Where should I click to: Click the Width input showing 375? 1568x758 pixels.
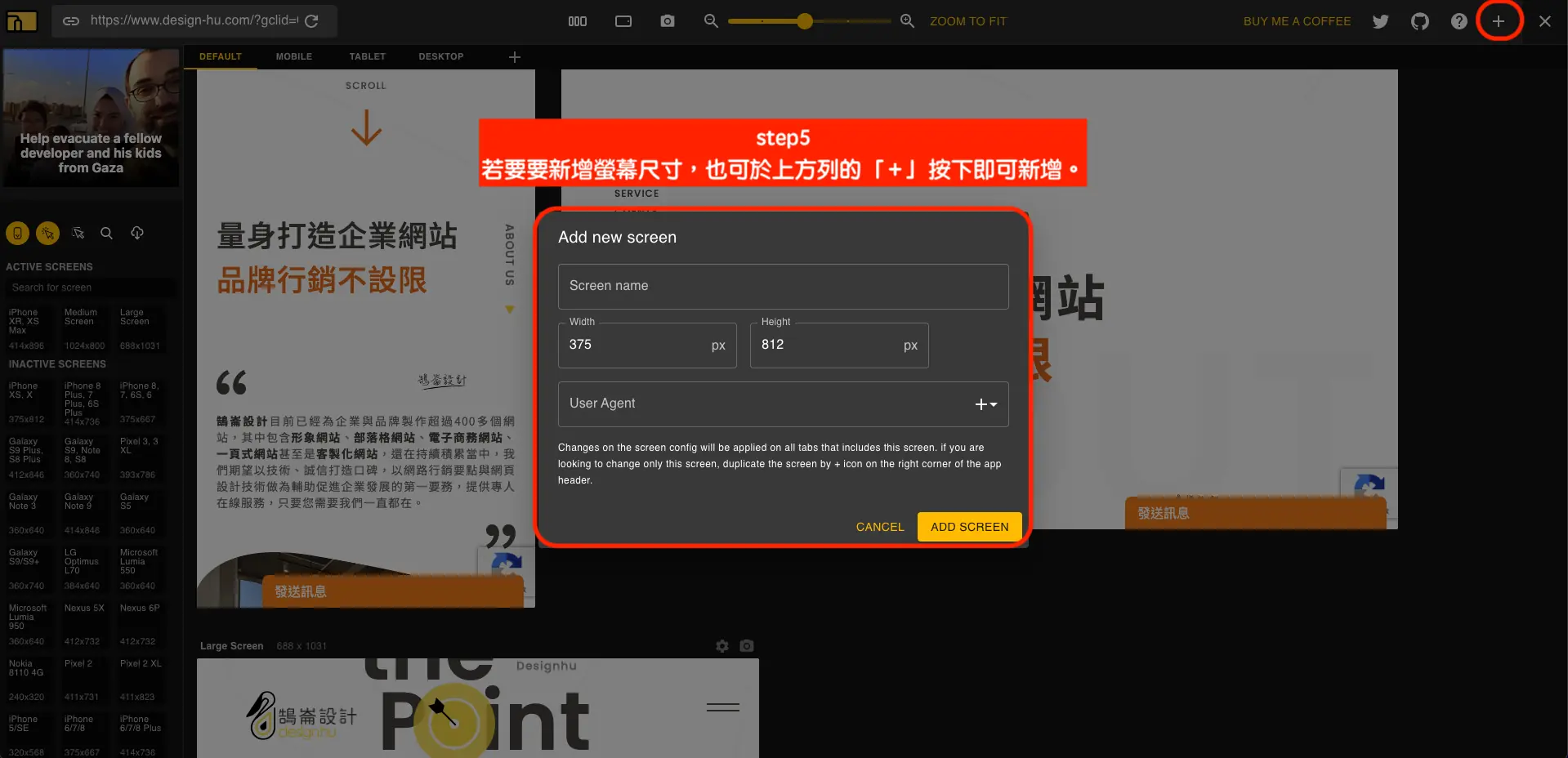[x=647, y=346]
